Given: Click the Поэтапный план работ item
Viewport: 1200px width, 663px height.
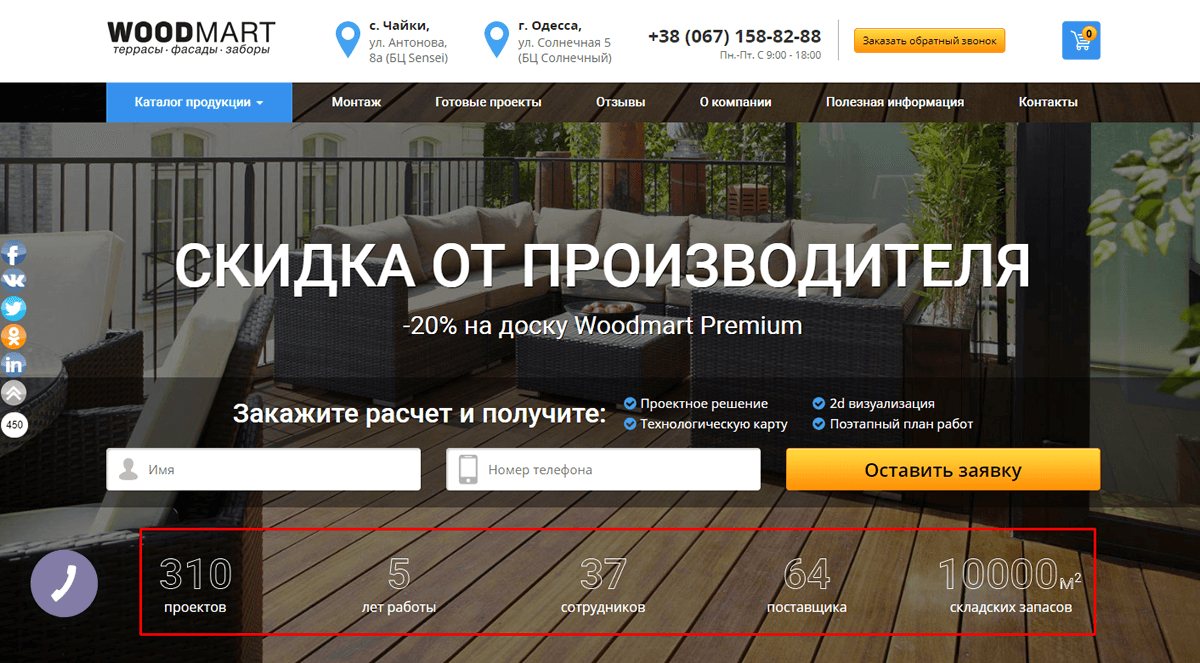Looking at the screenshot, I should click(893, 424).
